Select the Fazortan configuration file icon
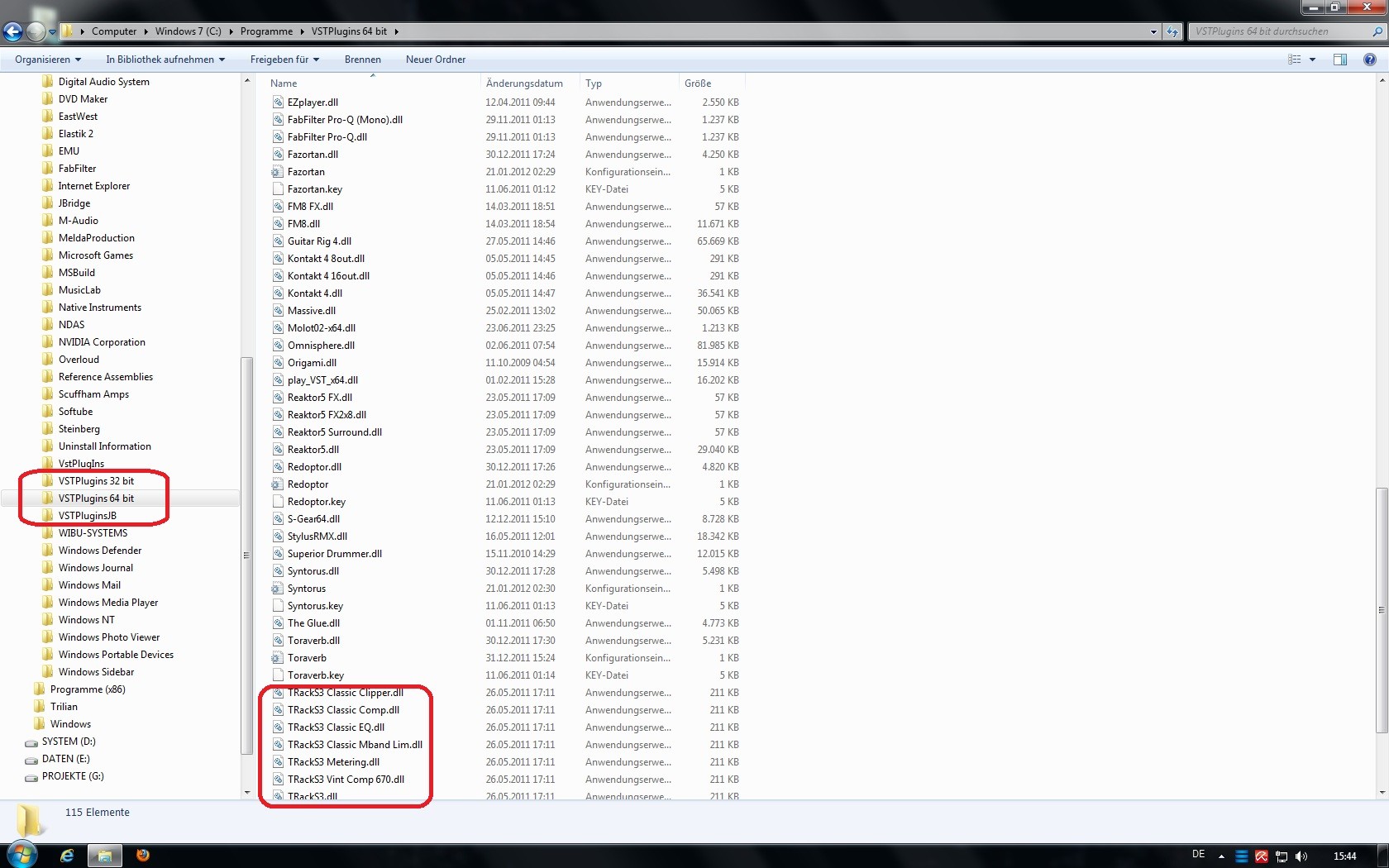This screenshot has height=868, width=1389. point(278,172)
